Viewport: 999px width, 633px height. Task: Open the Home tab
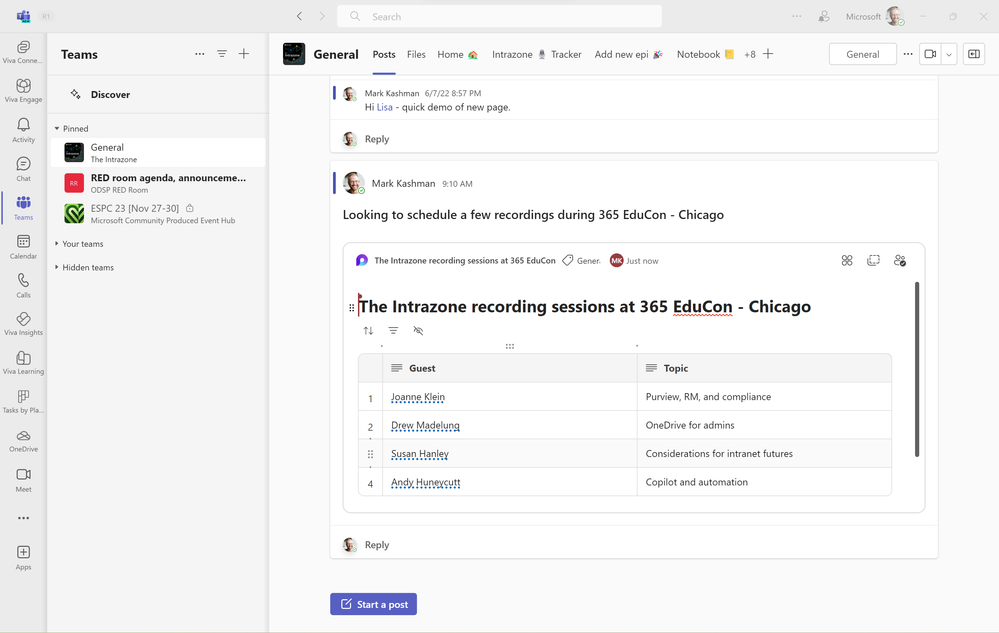click(457, 55)
